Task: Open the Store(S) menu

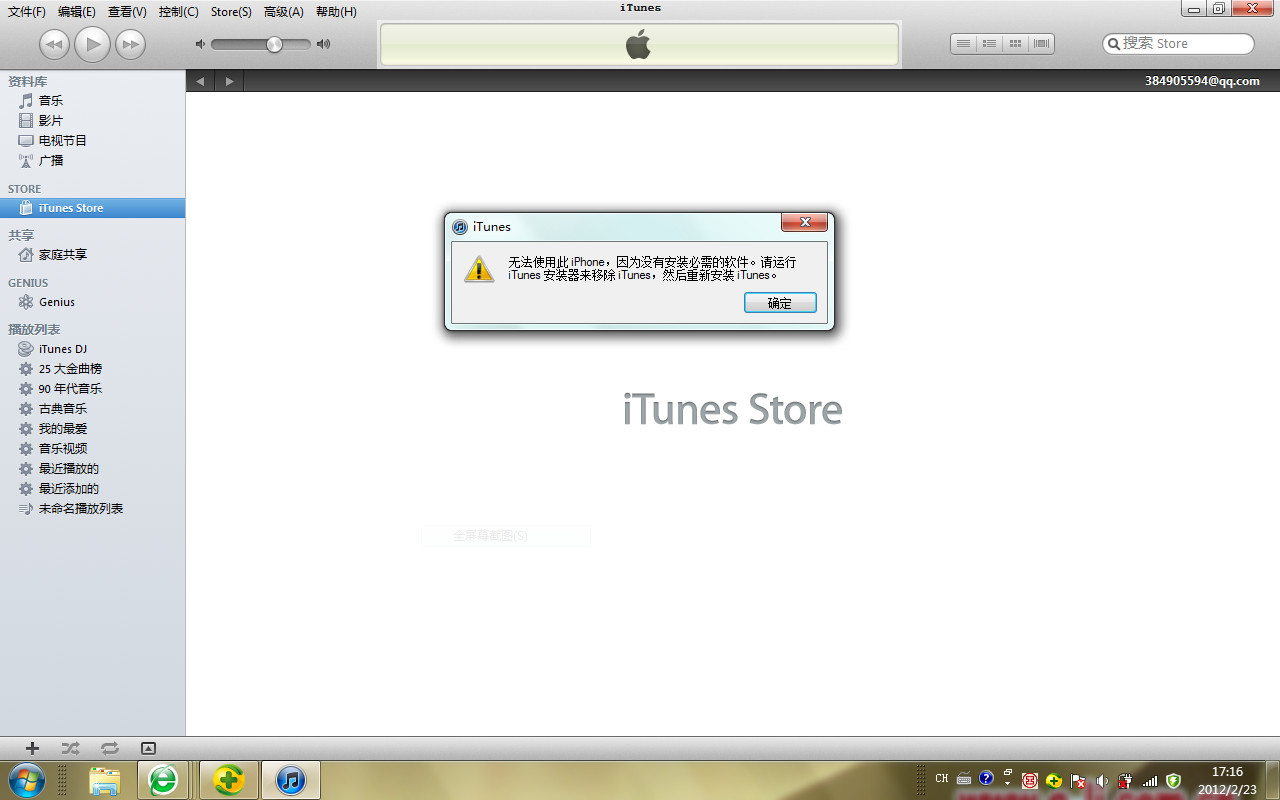Action: tap(231, 12)
